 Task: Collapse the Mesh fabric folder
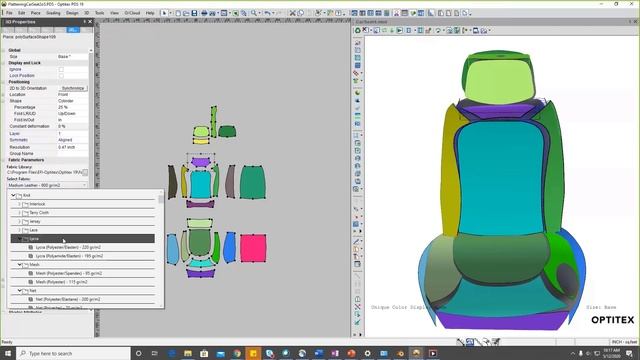(x=19, y=264)
